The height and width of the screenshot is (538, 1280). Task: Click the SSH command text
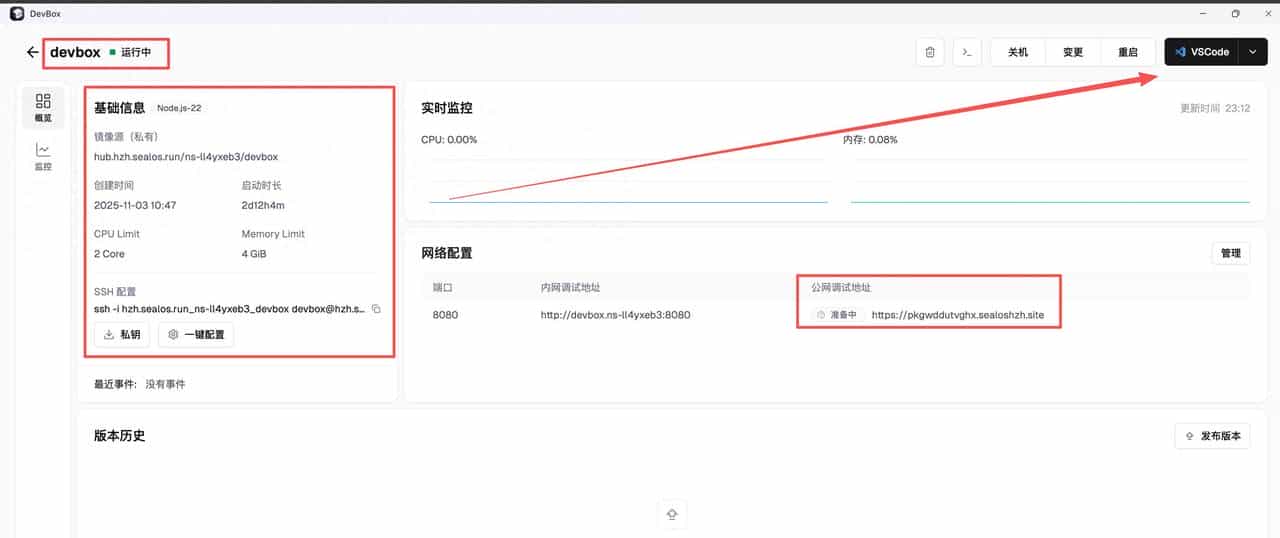pyautogui.click(x=230, y=309)
